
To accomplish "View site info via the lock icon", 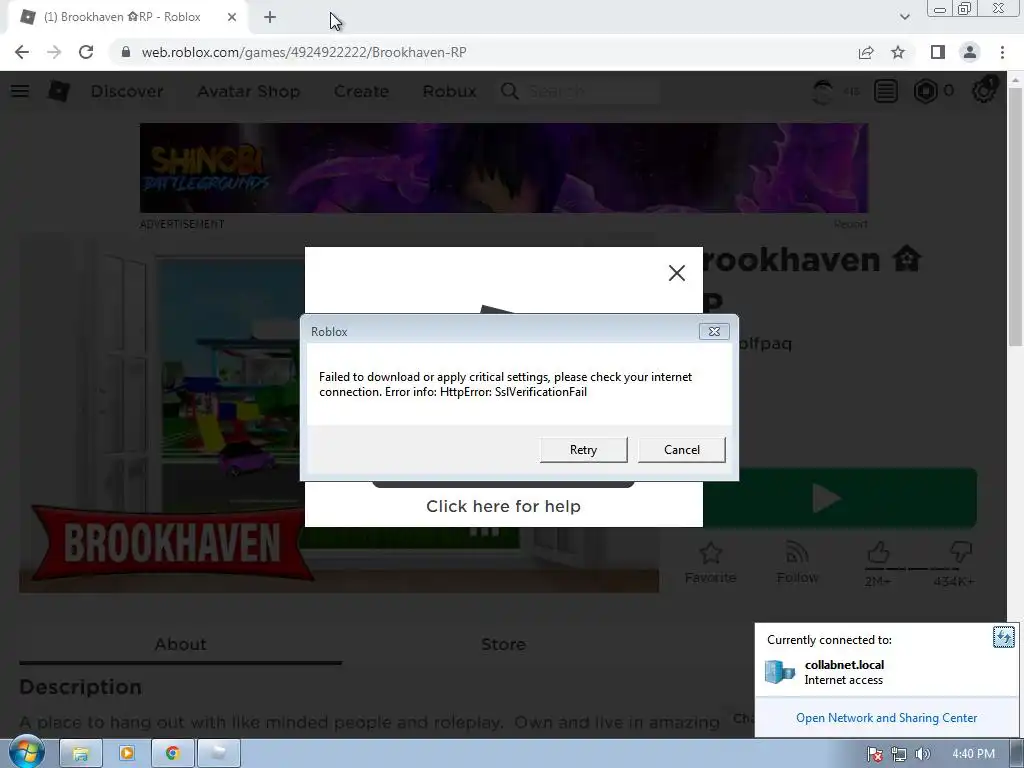I will [126, 52].
